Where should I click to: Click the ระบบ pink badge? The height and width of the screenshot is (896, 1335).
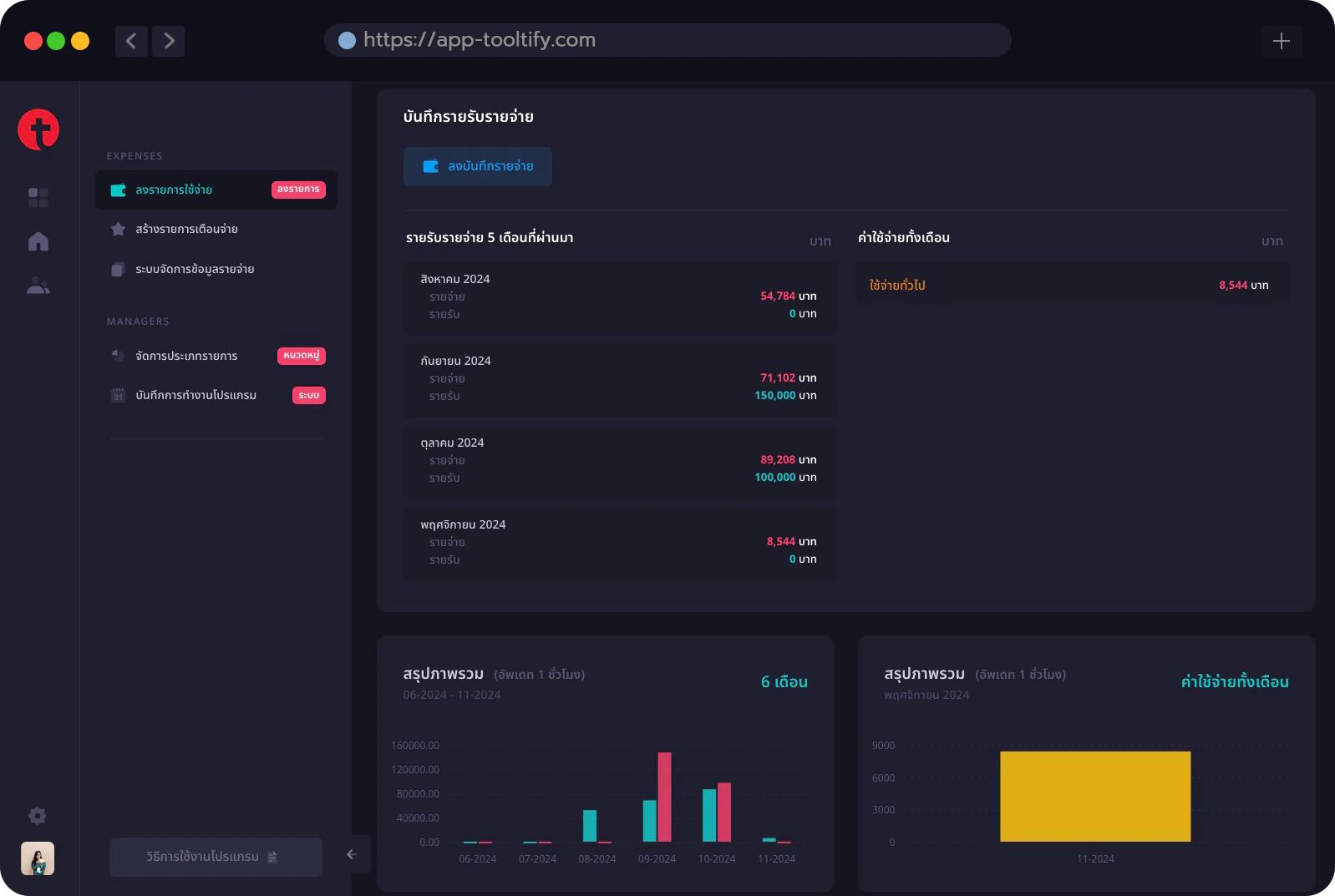[x=309, y=395]
